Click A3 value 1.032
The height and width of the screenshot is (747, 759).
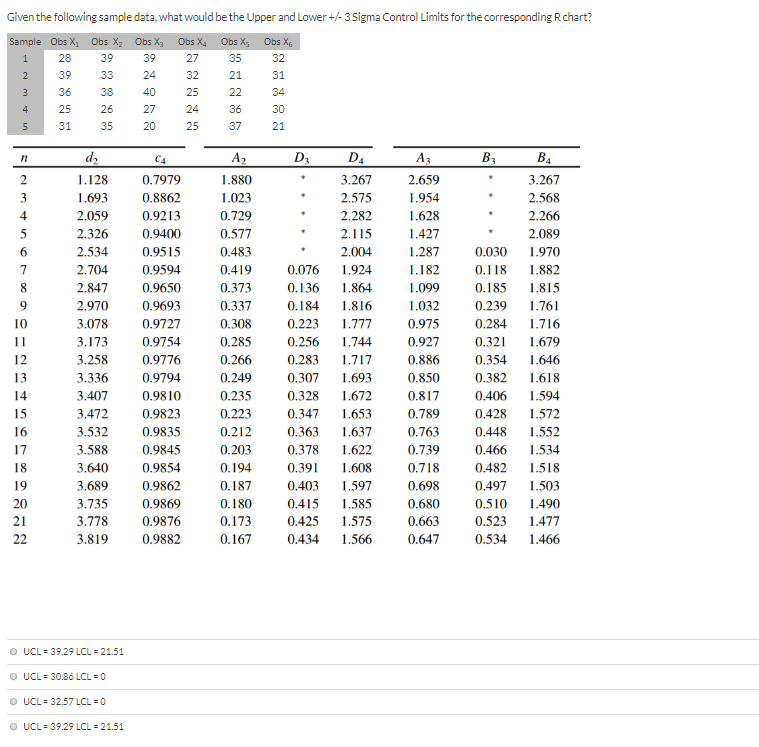tap(424, 306)
